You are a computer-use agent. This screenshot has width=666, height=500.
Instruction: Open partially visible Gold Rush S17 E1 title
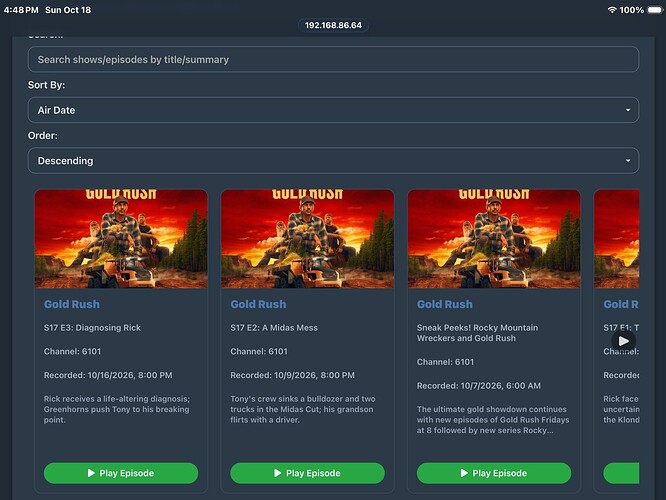621,304
